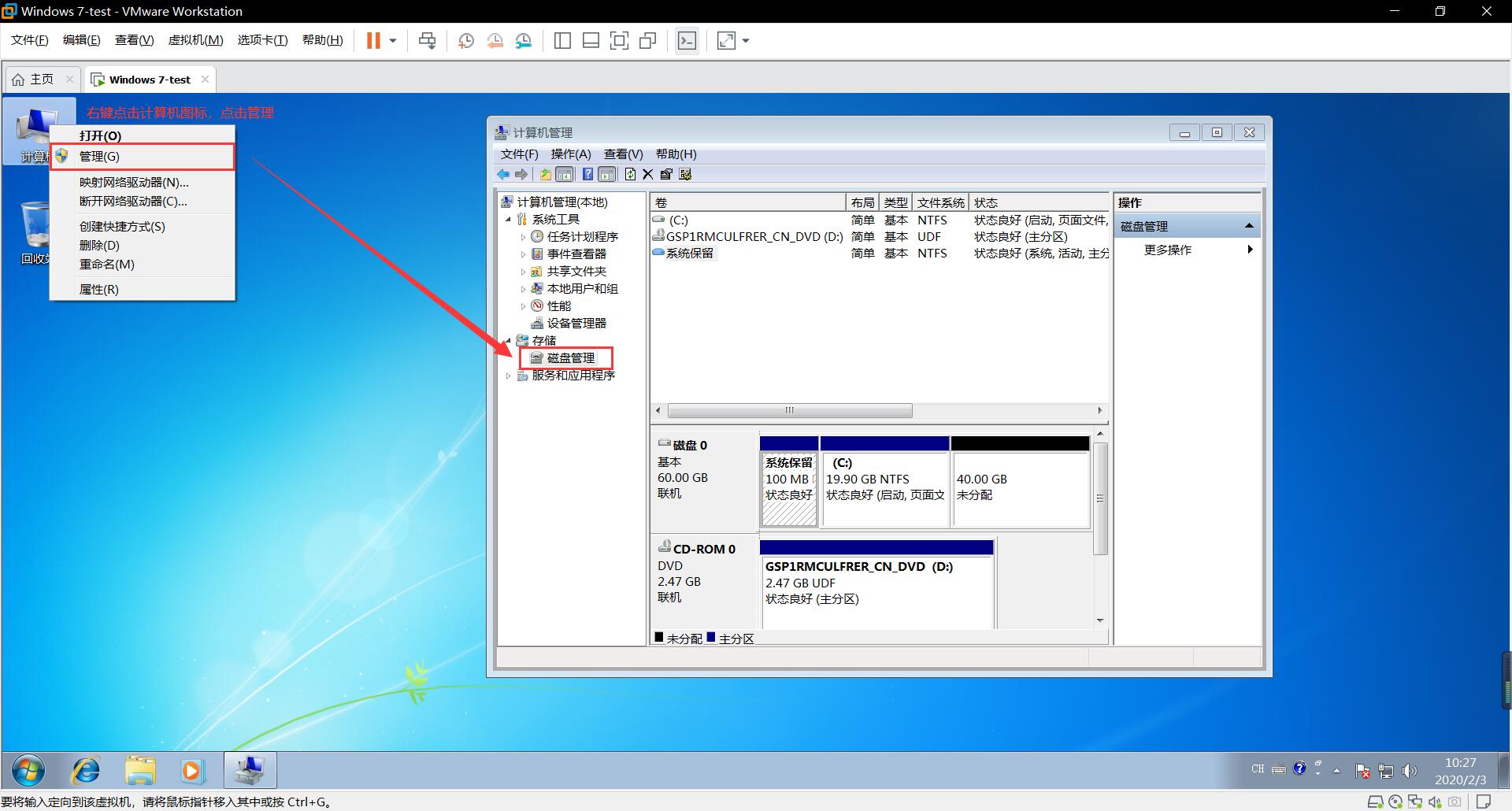Close the Windows 7-test tab
Image resolution: width=1512 pixels, height=811 pixels.
coord(205,79)
